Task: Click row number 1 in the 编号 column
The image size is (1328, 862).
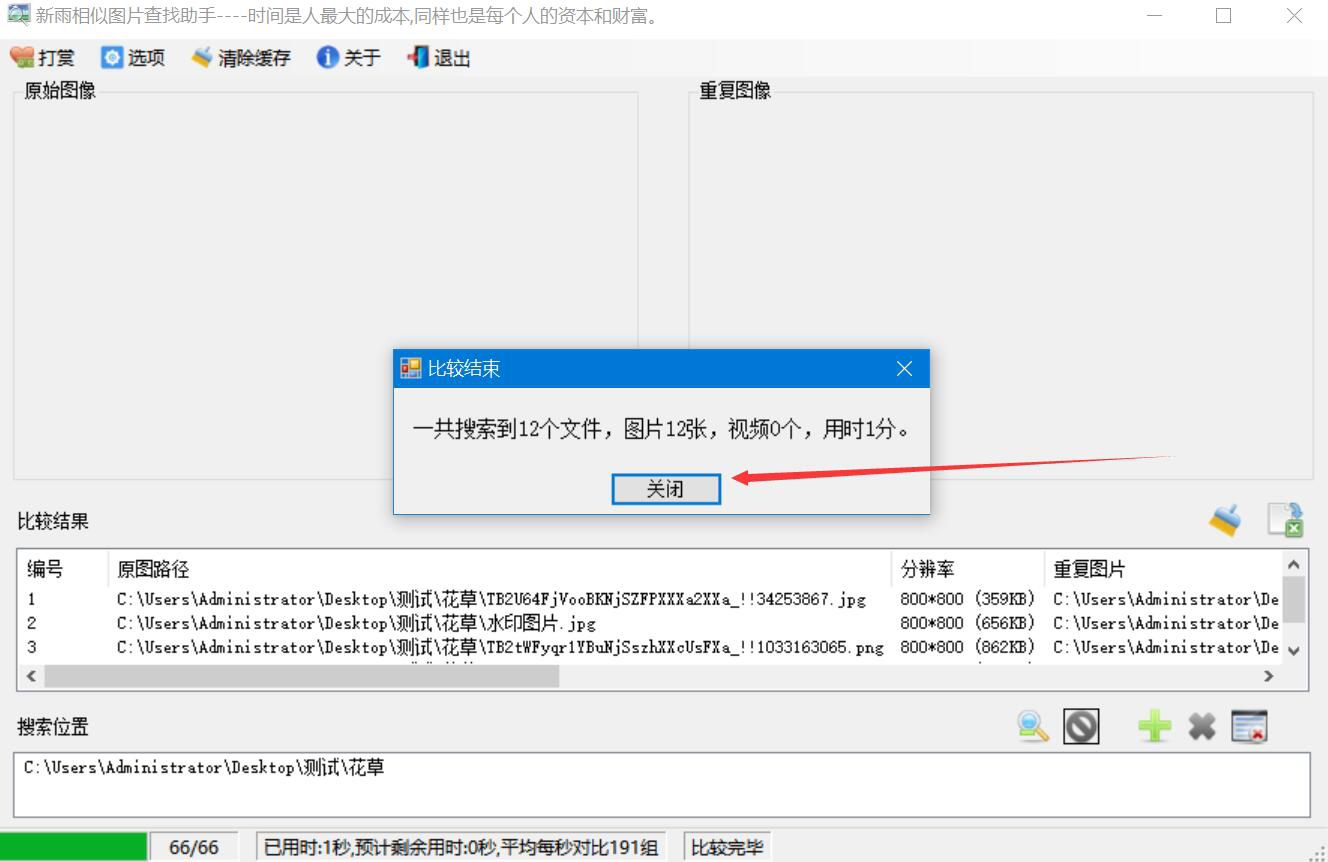Action: [32, 599]
